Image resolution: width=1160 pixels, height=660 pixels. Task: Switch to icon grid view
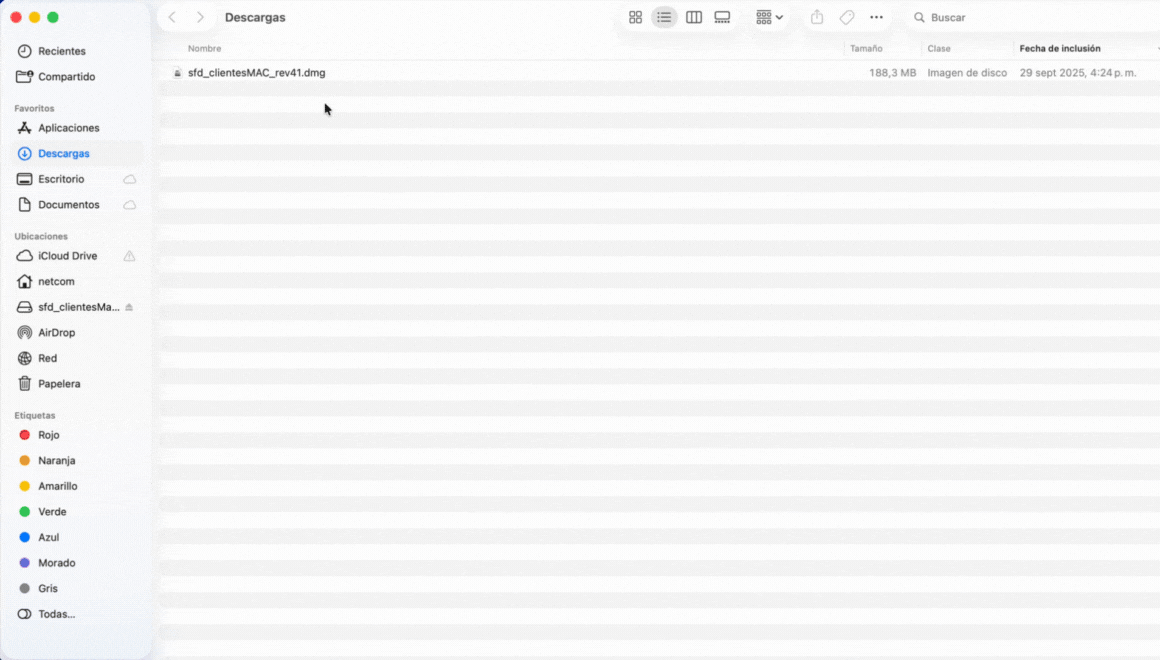pyautogui.click(x=635, y=18)
